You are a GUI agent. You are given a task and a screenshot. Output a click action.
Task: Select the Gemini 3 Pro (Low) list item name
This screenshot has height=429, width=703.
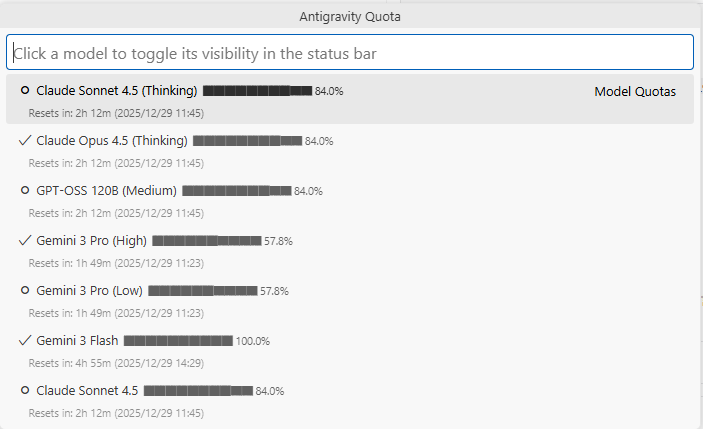point(89,291)
